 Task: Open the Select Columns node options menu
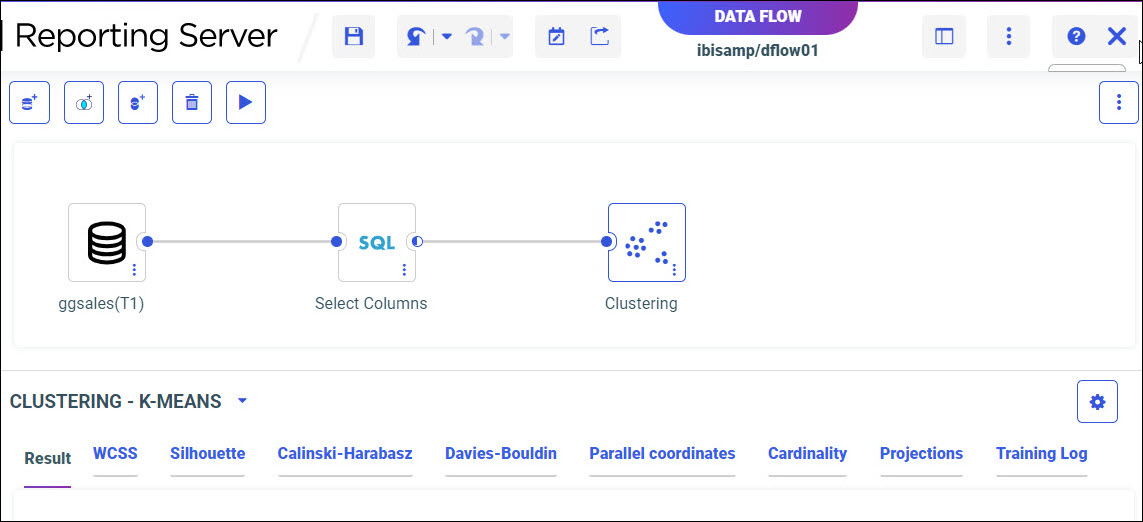(x=404, y=270)
